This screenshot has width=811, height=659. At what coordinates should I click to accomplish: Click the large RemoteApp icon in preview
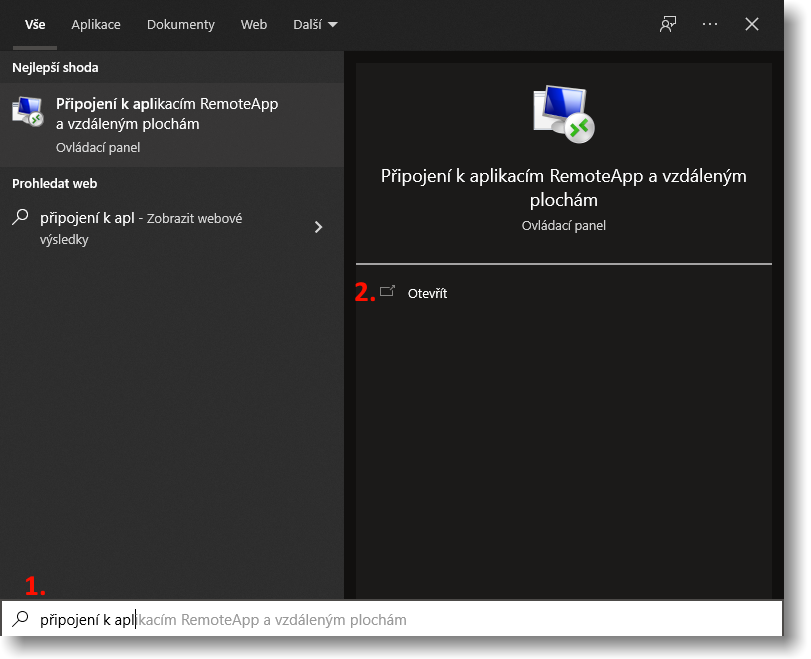(564, 114)
